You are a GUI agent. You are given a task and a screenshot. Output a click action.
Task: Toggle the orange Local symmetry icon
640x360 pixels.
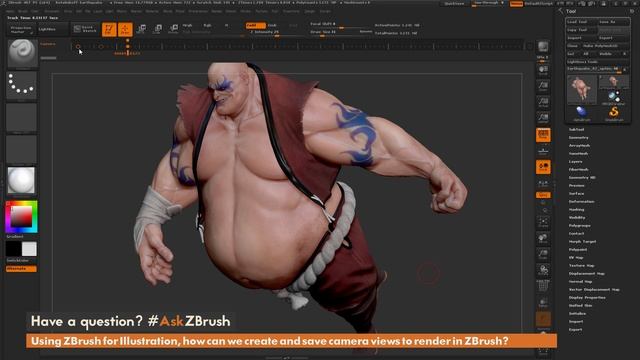click(543, 167)
